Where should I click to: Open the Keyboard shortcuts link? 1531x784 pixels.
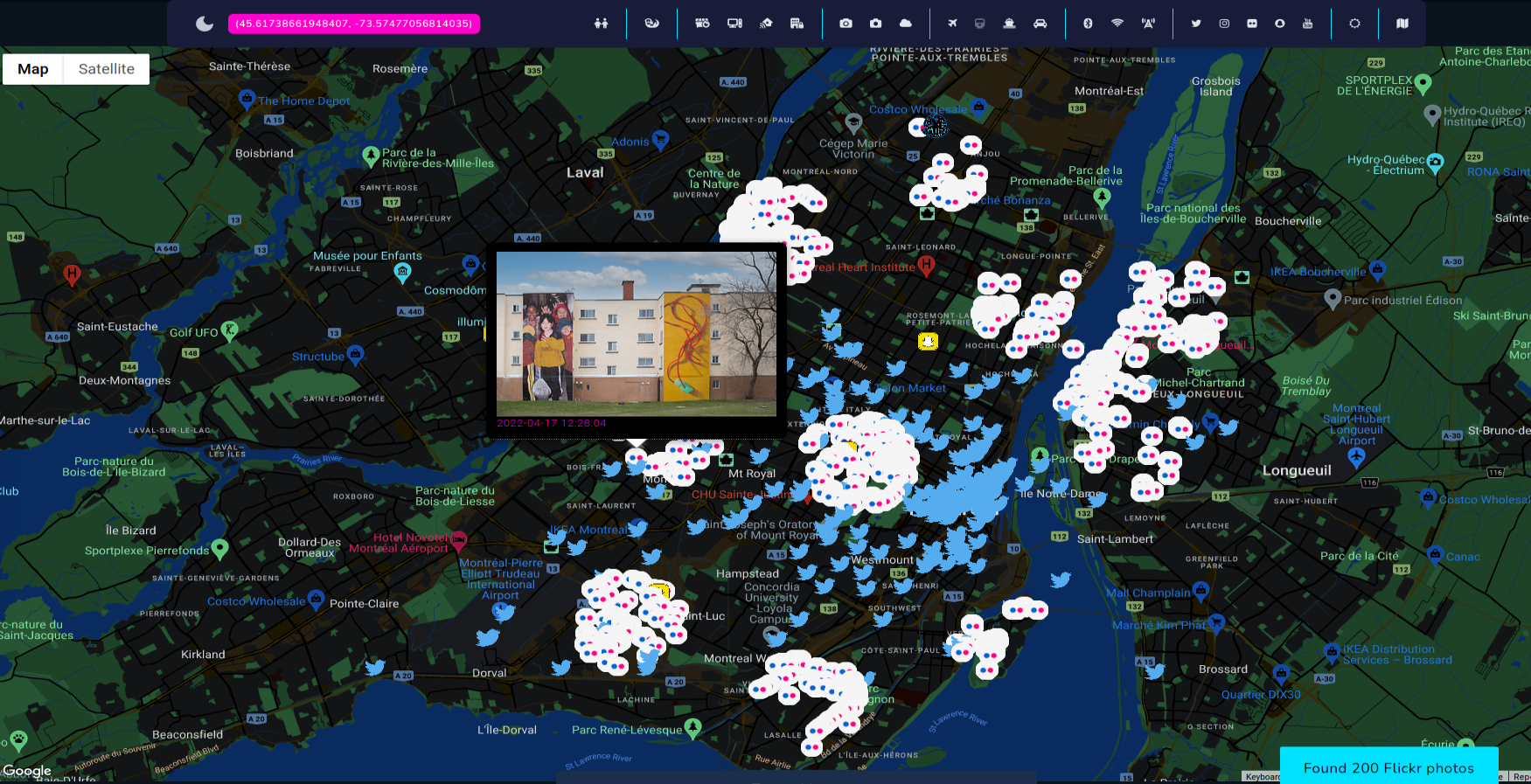coord(1262,776)
